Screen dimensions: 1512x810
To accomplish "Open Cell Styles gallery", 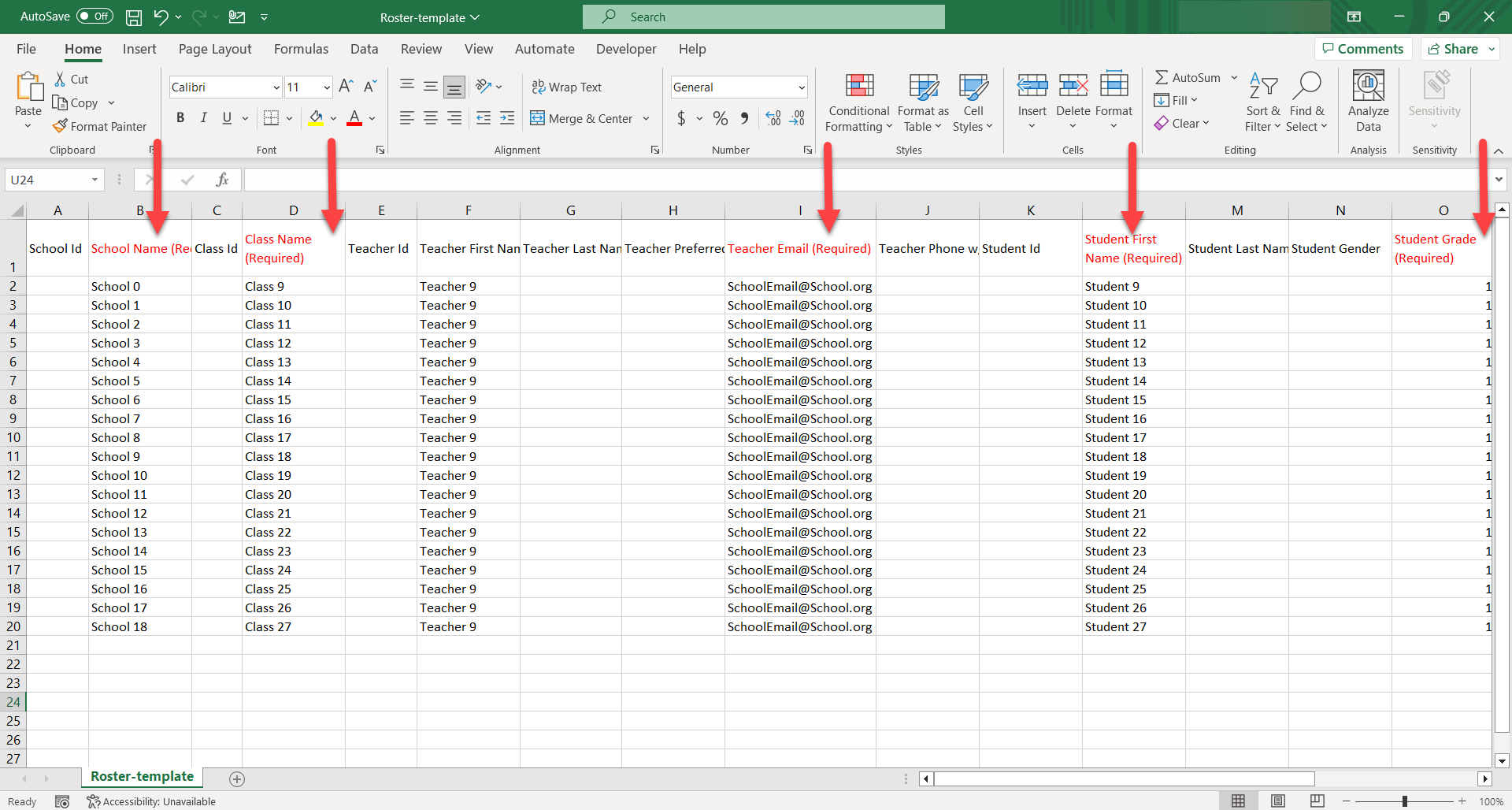I will [973, 103].
